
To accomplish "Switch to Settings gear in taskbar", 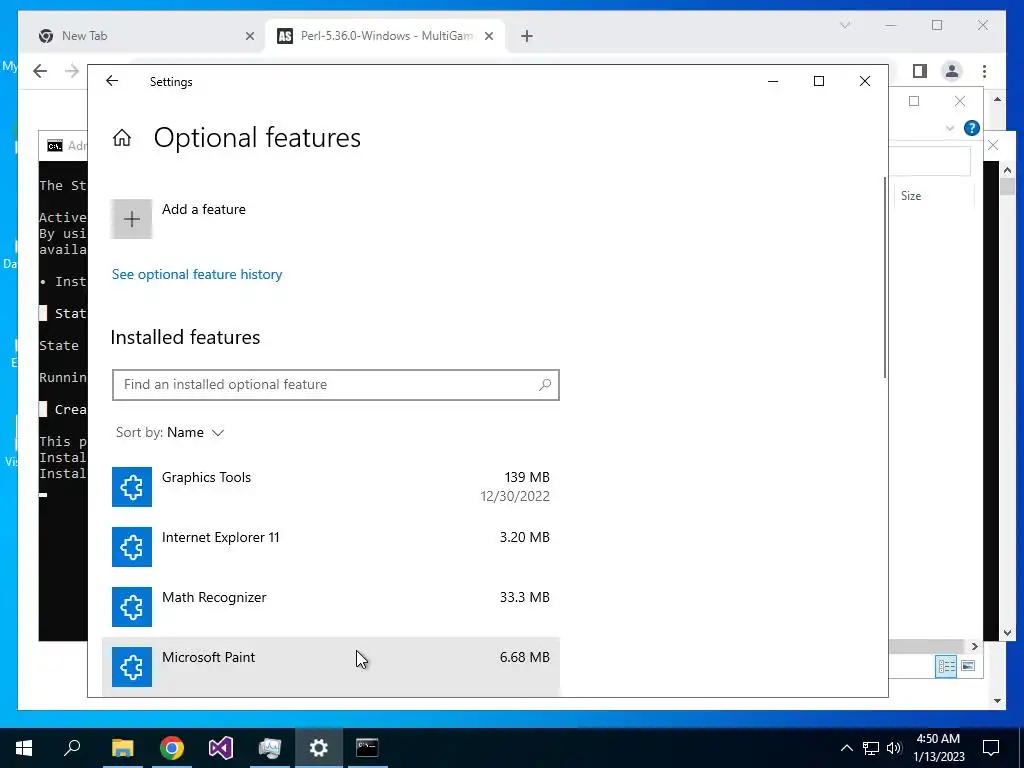I will (x=319, y=748).
